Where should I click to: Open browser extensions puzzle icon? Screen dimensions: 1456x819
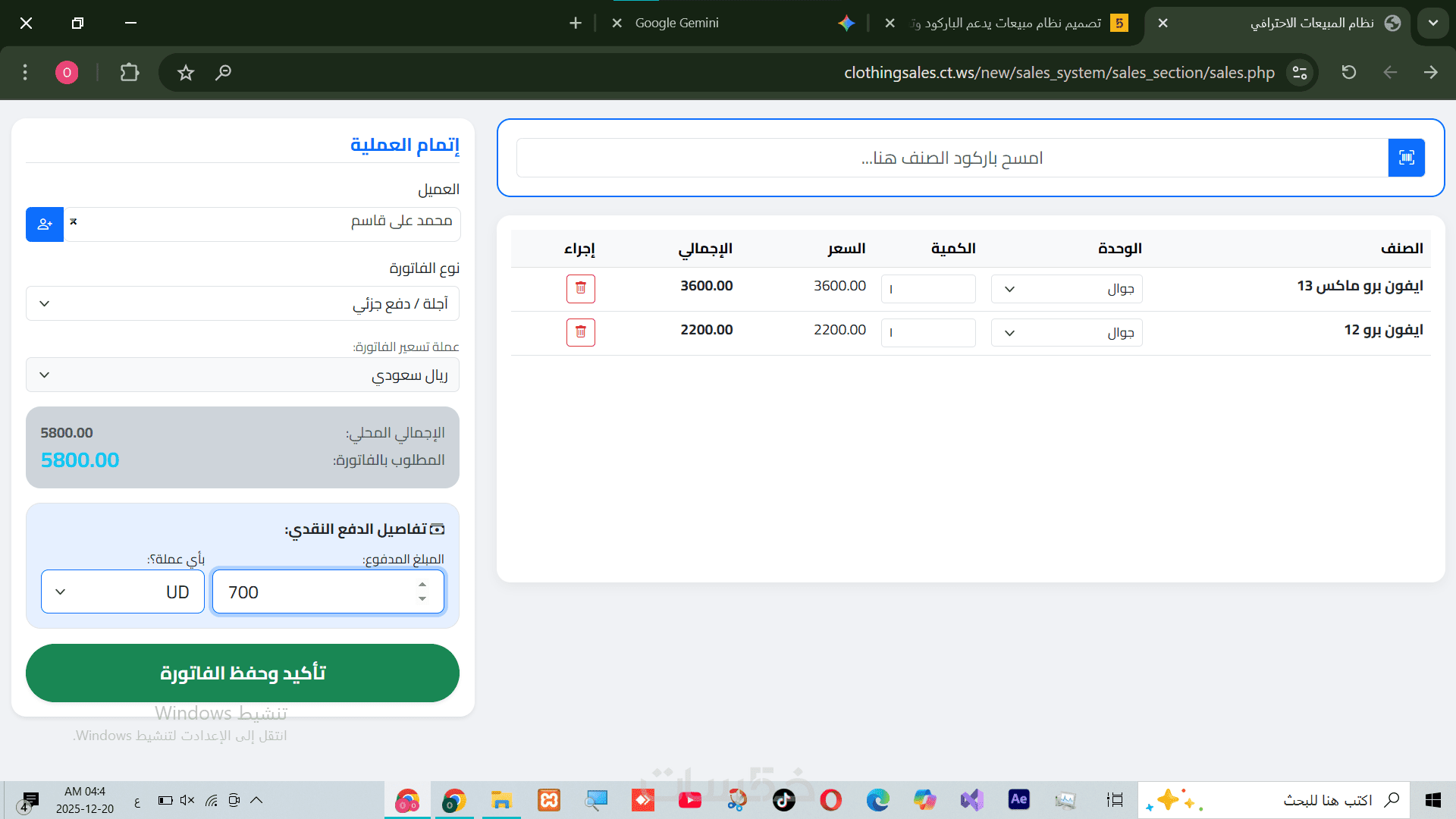tap(130, 73)
